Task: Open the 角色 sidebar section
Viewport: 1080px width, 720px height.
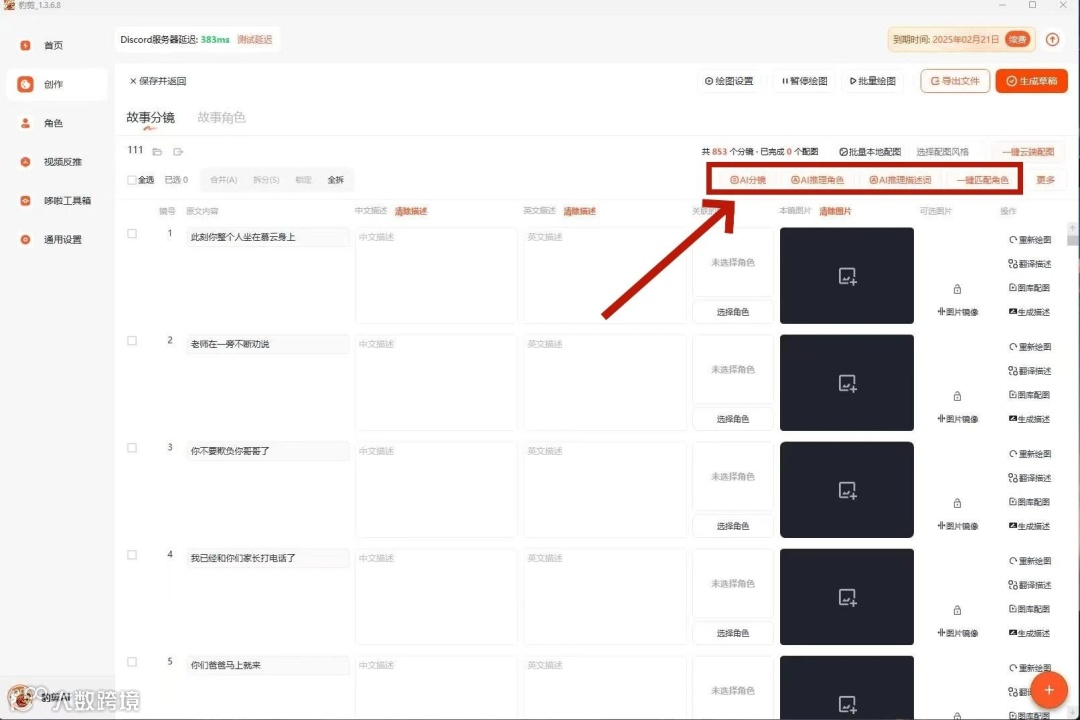Action: 54,123
